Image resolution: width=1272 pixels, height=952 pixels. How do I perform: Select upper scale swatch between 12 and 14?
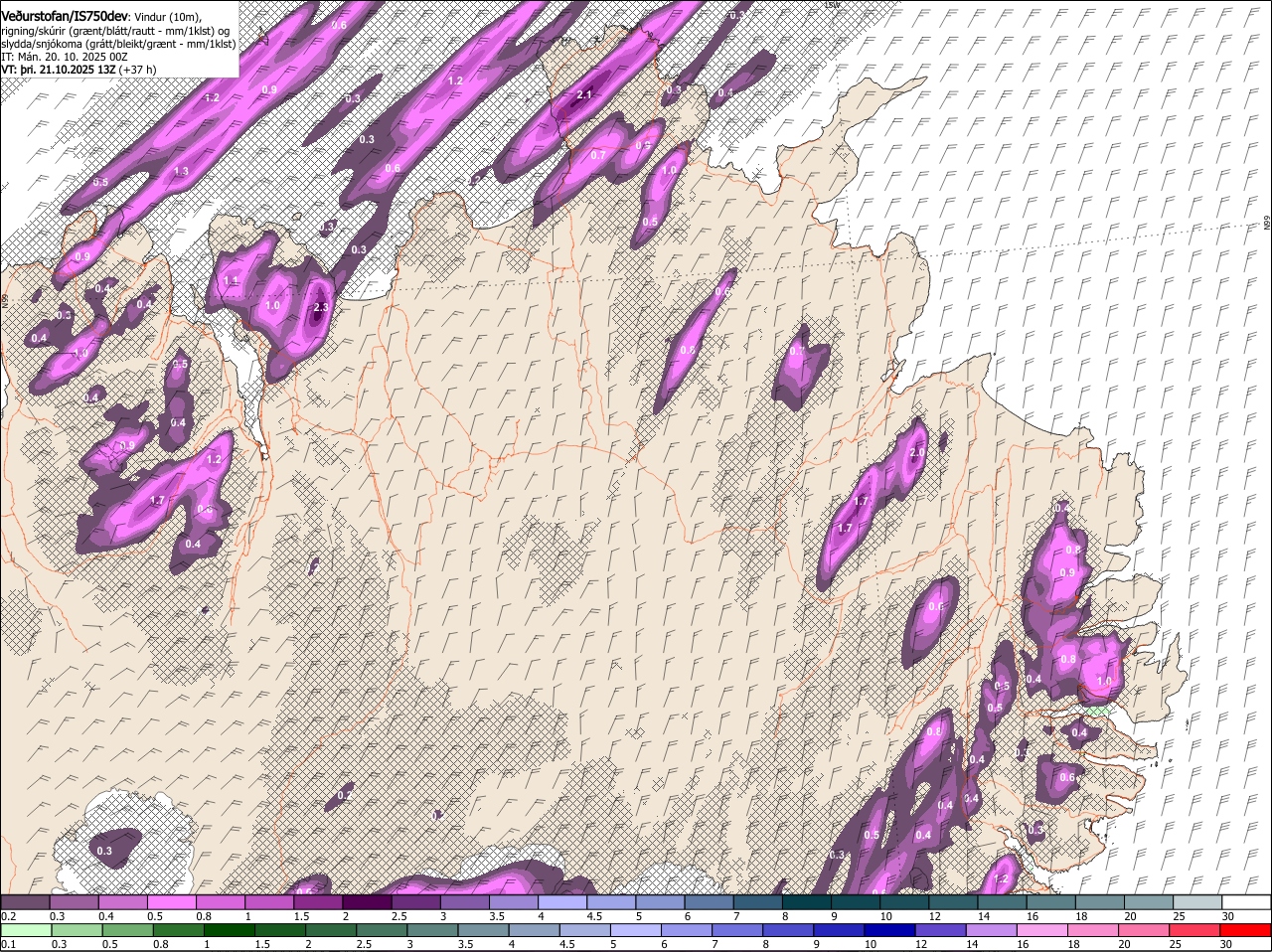click(954, 902)
